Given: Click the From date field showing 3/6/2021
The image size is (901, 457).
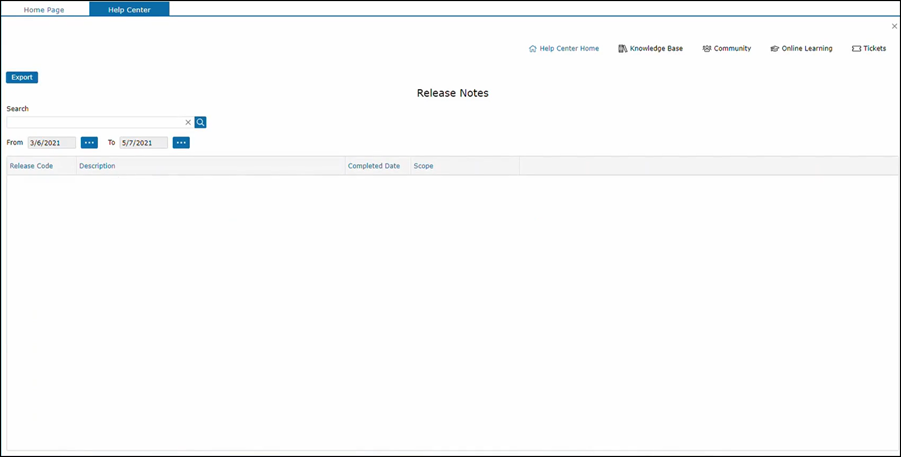Looking at the screenshot, I should point(51,143).
